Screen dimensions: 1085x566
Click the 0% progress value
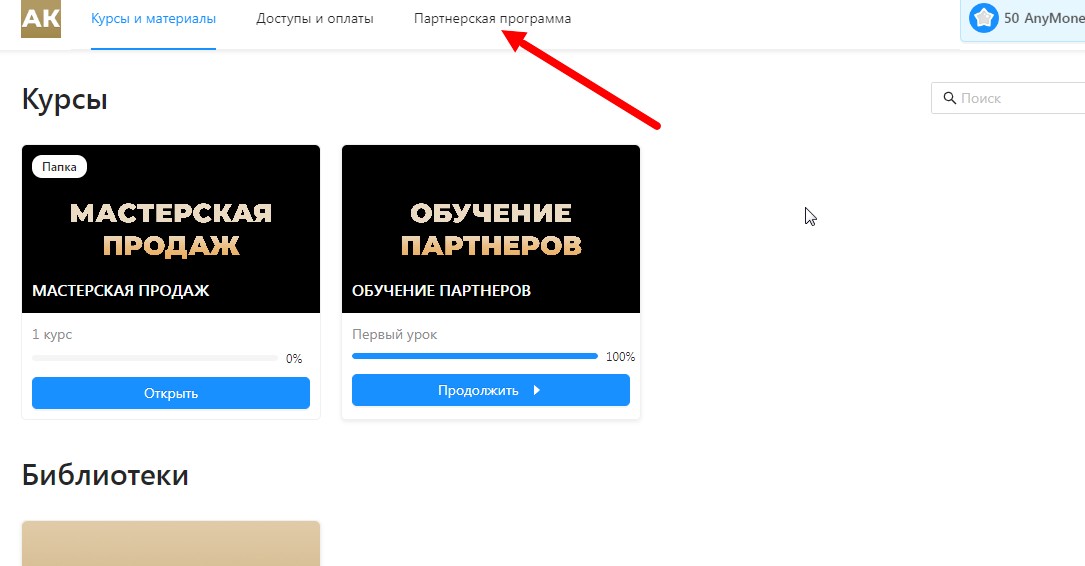click(294, 358)
